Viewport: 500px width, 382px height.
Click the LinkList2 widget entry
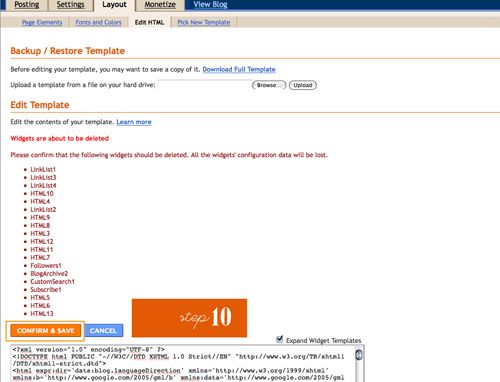coord(43,209)
